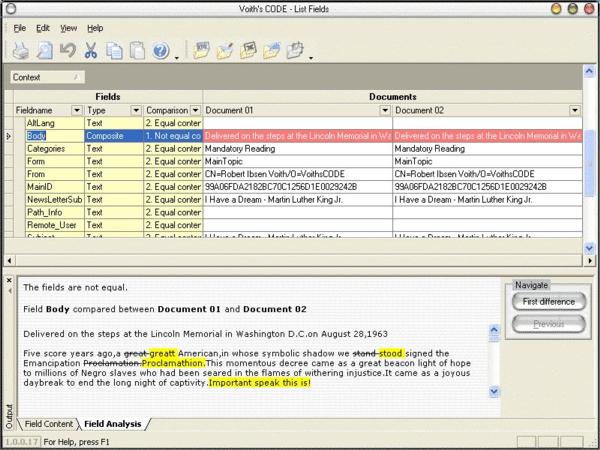This screenshot has width=600, height=450.
Task: Click the folder icon with black X mark
Action: click(248, 51)
